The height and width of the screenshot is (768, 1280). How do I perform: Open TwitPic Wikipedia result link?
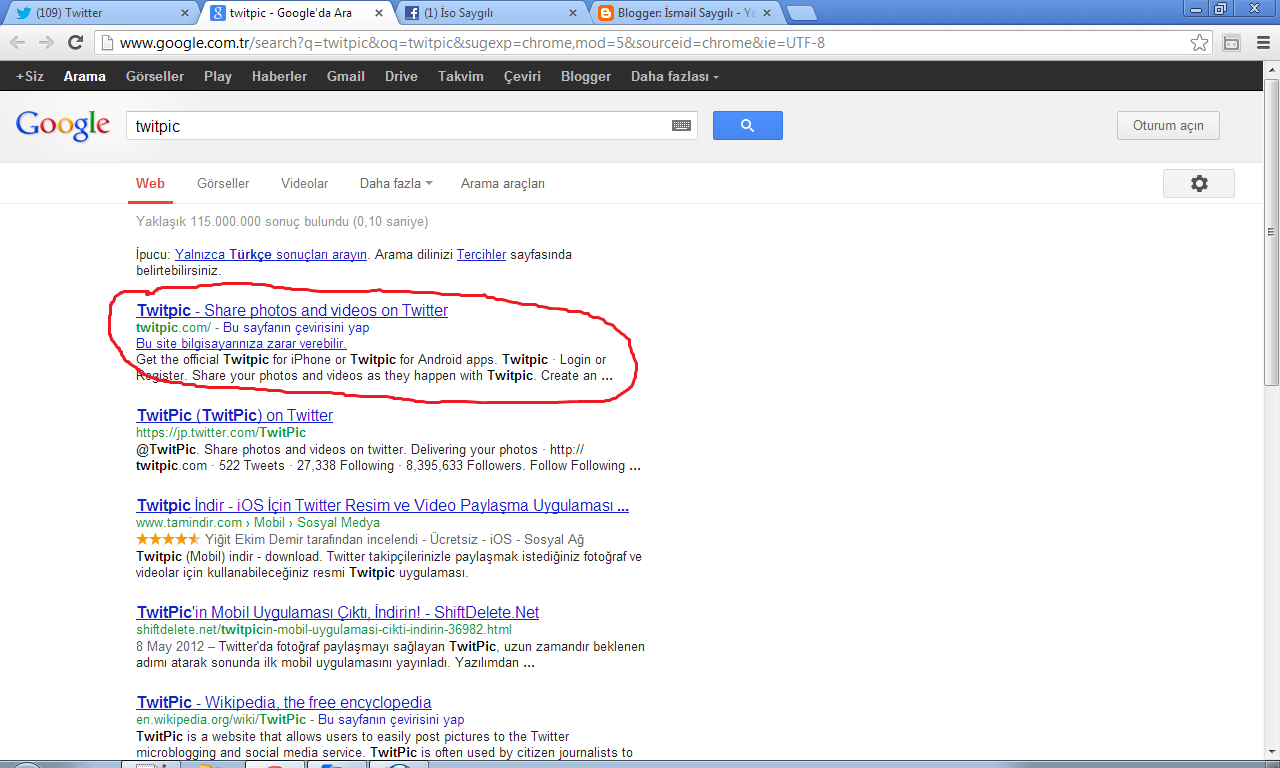click(284, 702)
